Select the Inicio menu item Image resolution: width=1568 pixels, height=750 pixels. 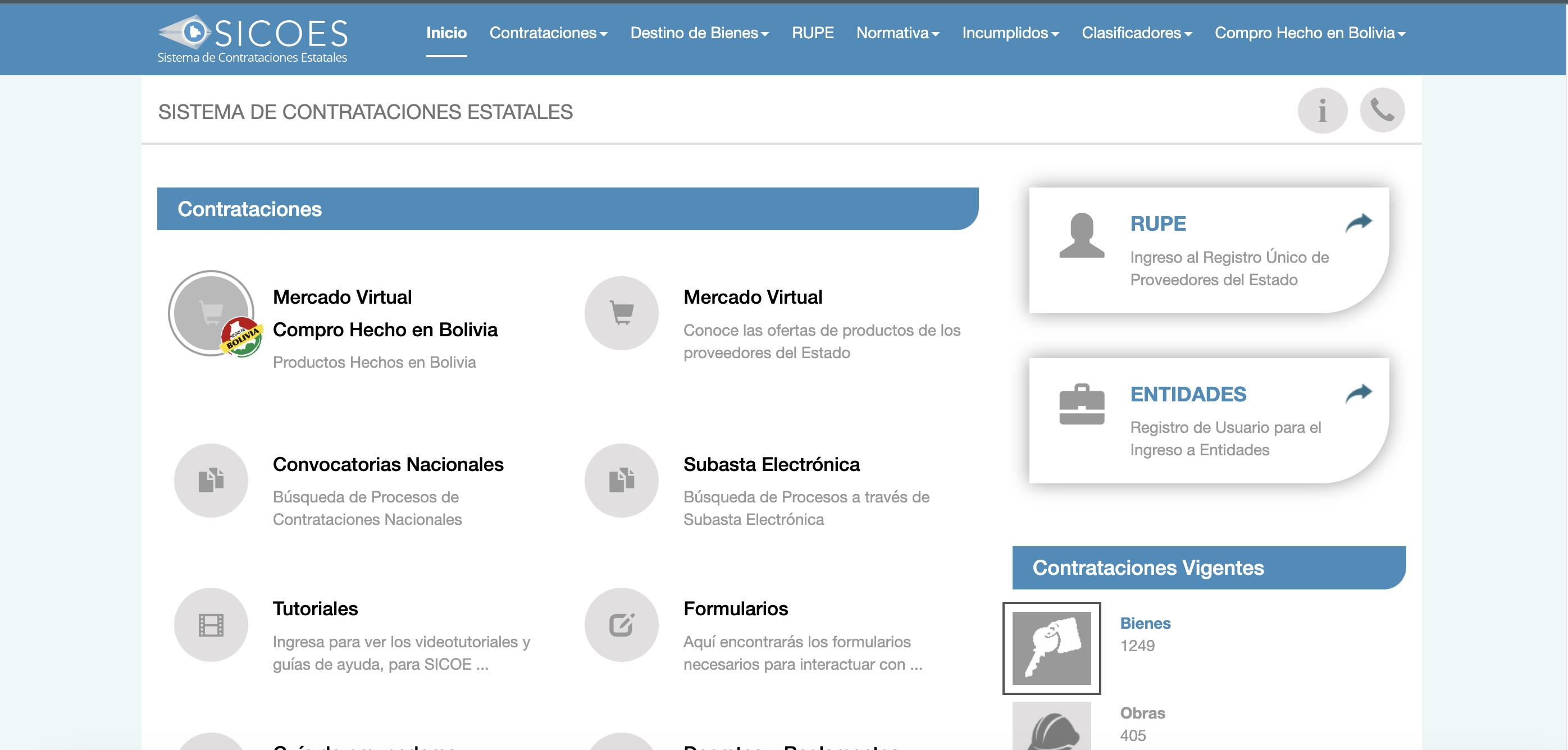point(446,33)
